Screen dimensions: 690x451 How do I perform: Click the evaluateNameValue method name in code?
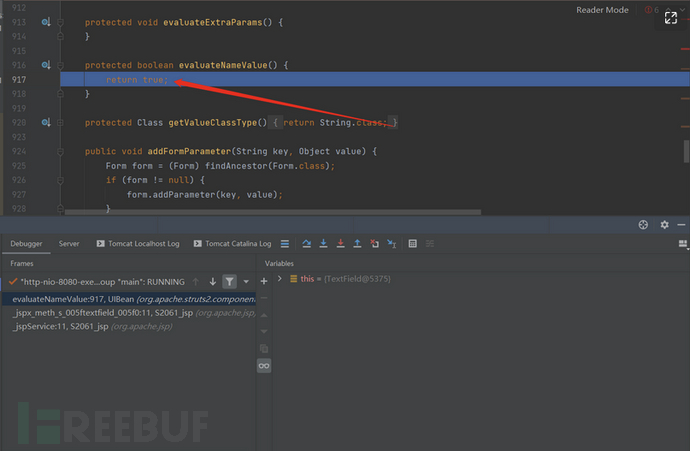223,65
